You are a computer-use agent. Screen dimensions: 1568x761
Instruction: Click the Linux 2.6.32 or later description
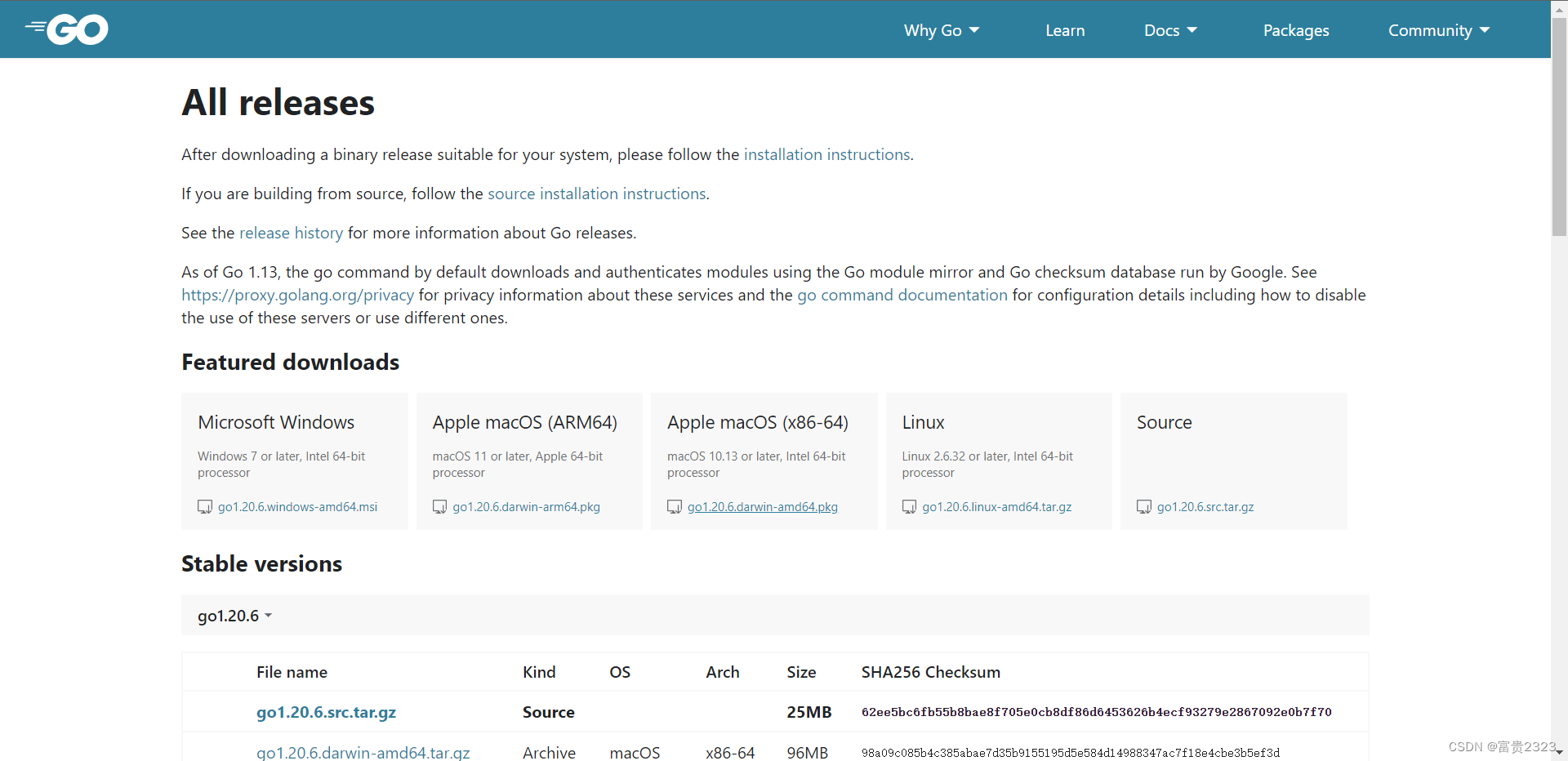coord(987,464)
